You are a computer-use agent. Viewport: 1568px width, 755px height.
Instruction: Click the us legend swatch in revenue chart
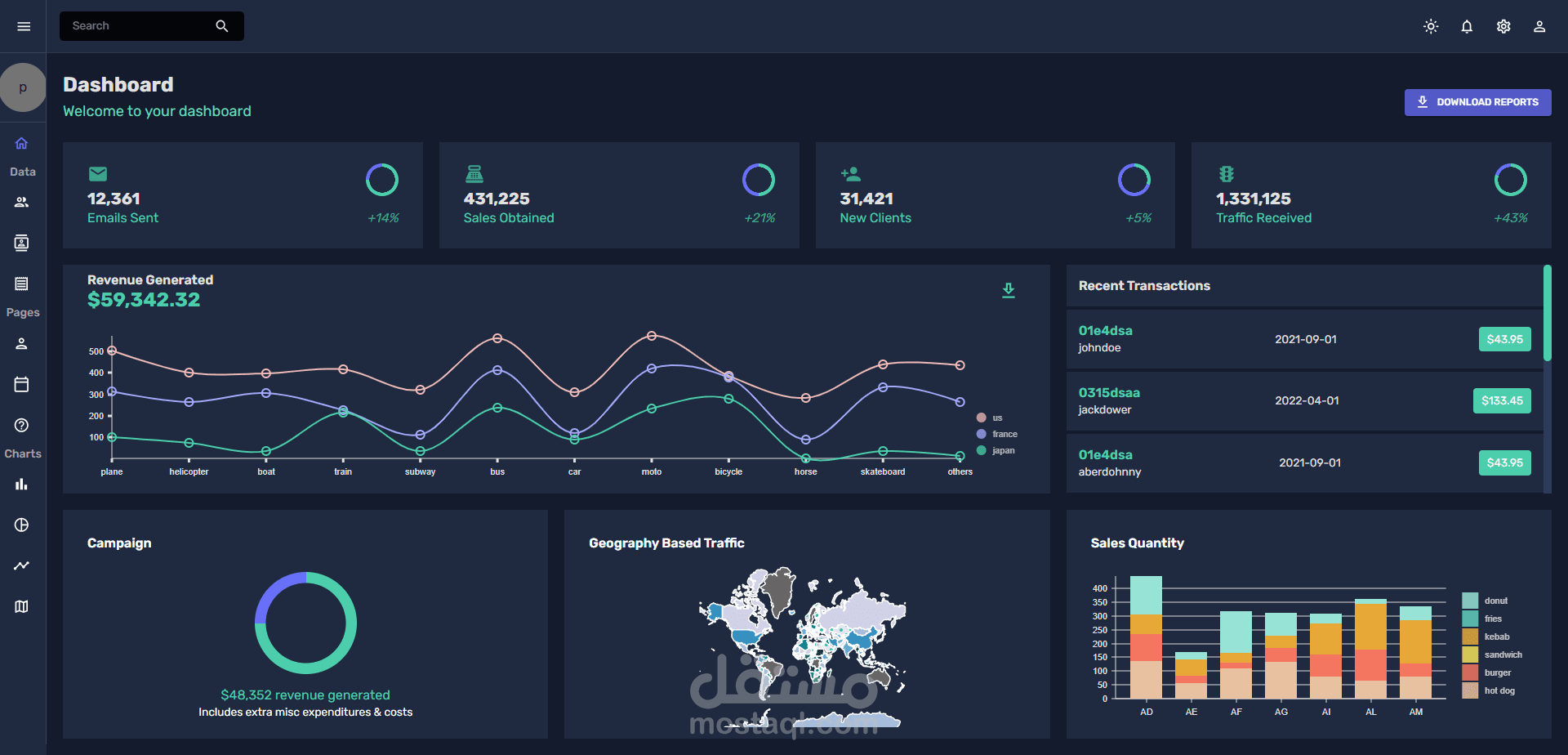coord(982,418)
